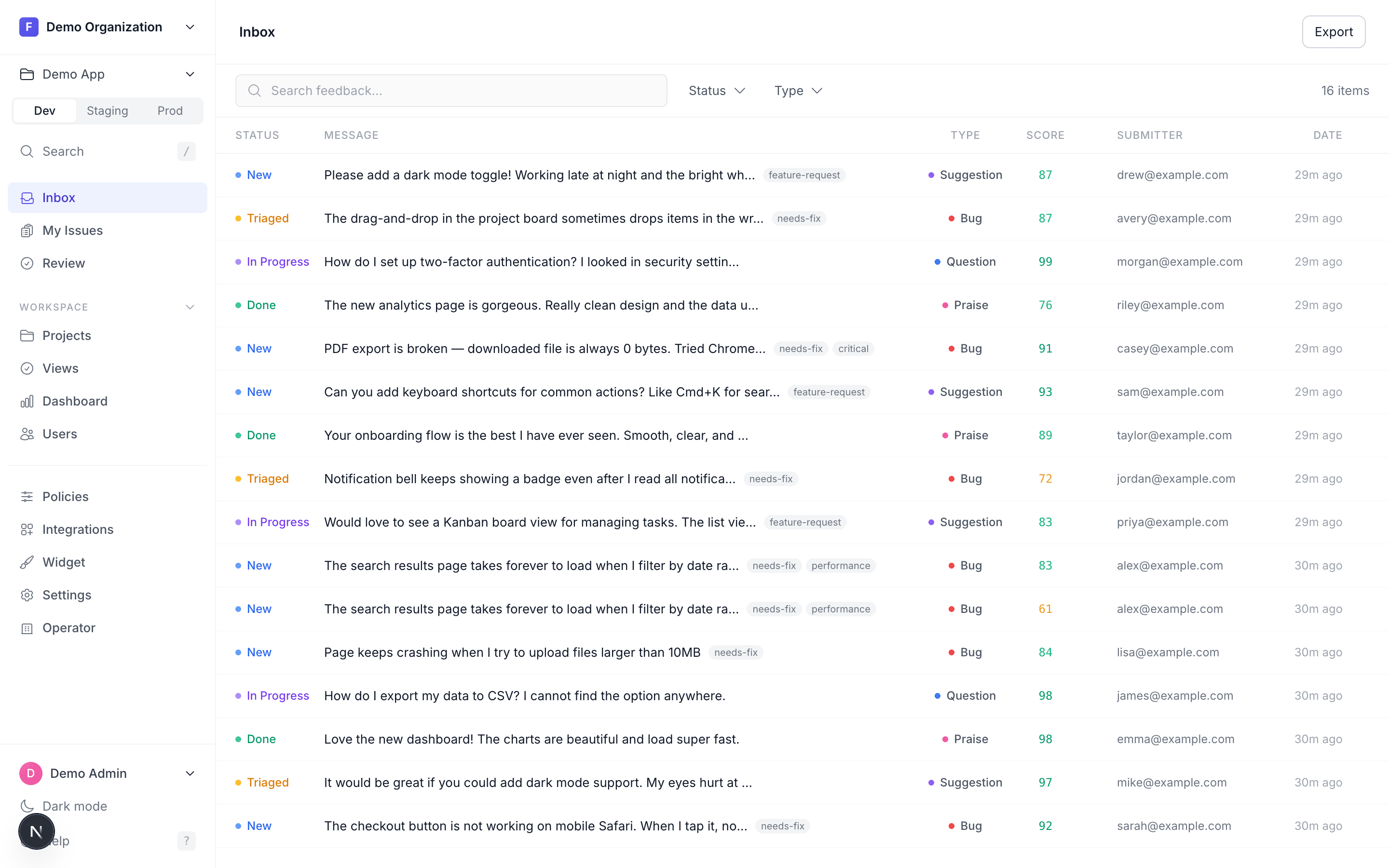Open the Settings gear icon
The width and height of the screenshot is (1389, 868).
tap(27, 595)
